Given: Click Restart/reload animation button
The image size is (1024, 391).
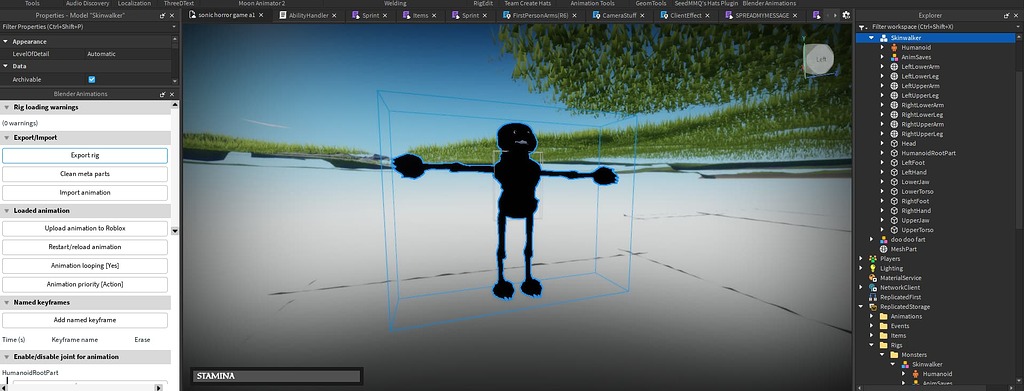Looking at the screenshot, I should pyautogui.click(x=85, y=247).
